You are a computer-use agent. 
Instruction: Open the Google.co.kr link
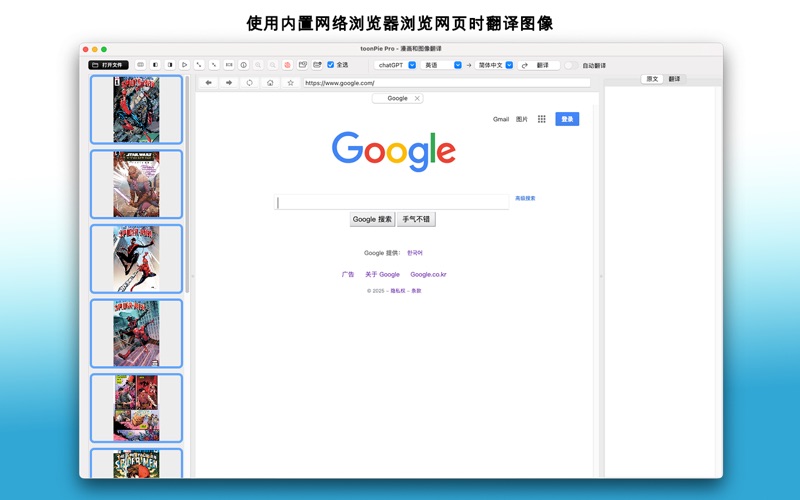click(428, 274)
